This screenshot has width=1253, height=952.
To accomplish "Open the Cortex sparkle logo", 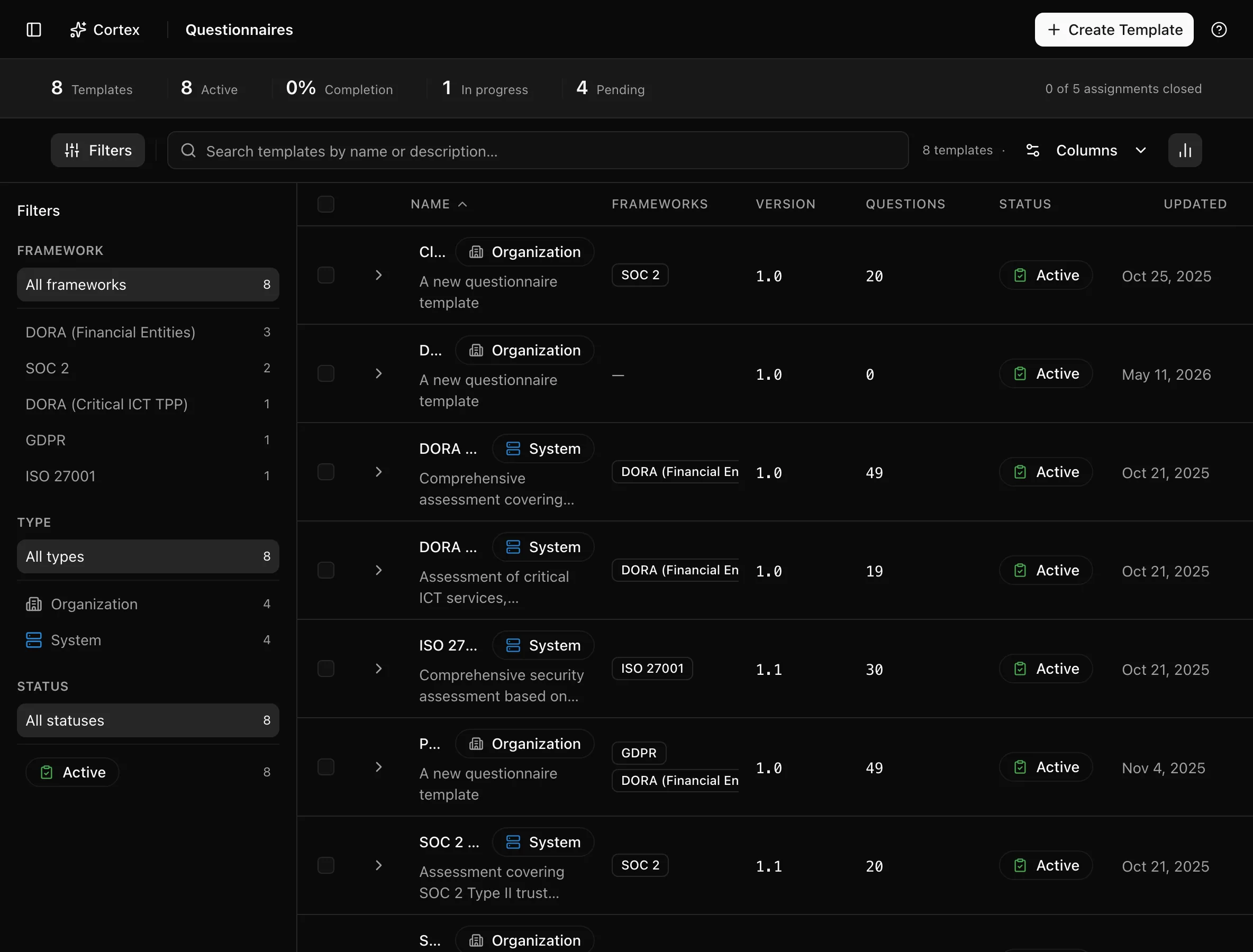I will 78,30.
